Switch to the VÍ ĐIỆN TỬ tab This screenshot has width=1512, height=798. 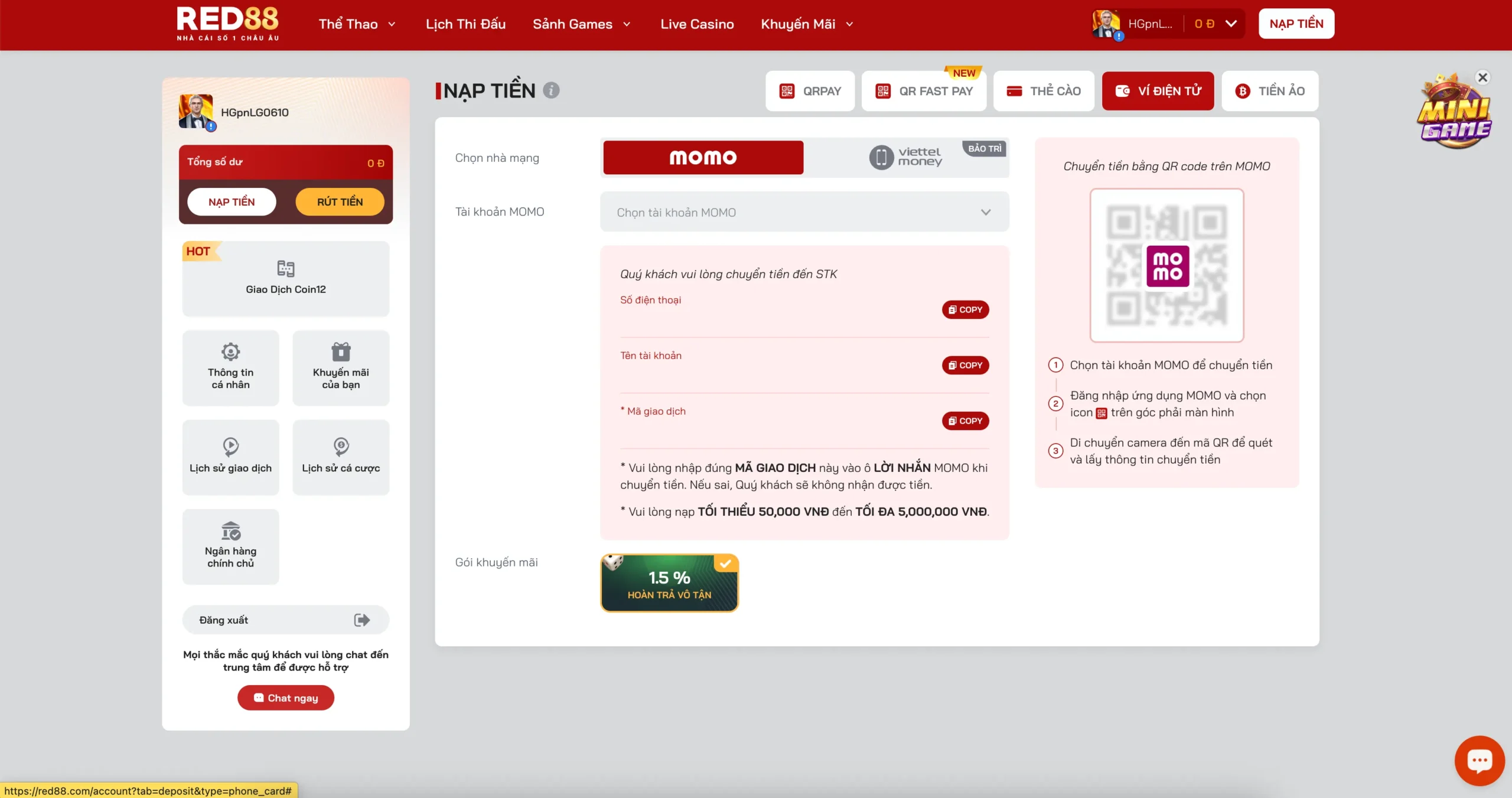click(1158, 91)
